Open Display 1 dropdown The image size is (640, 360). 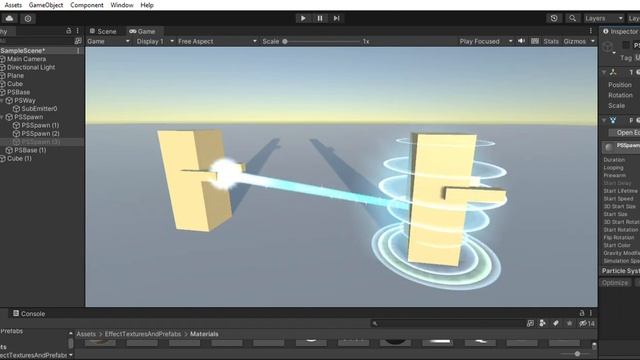tap(155, 41)
